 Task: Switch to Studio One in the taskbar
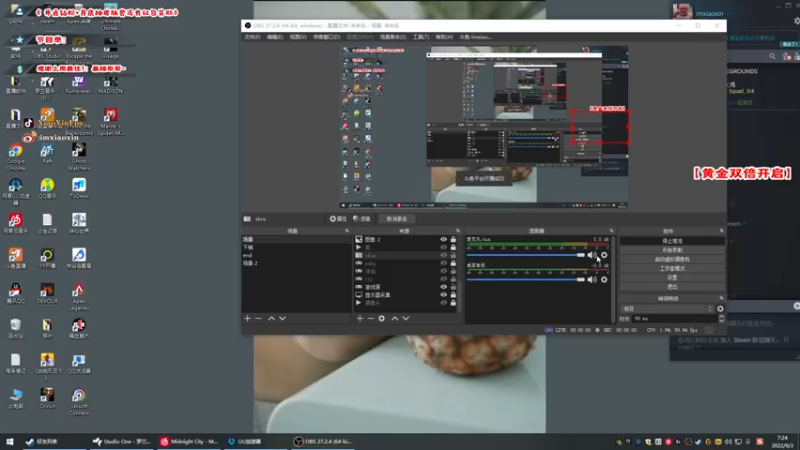121,442
